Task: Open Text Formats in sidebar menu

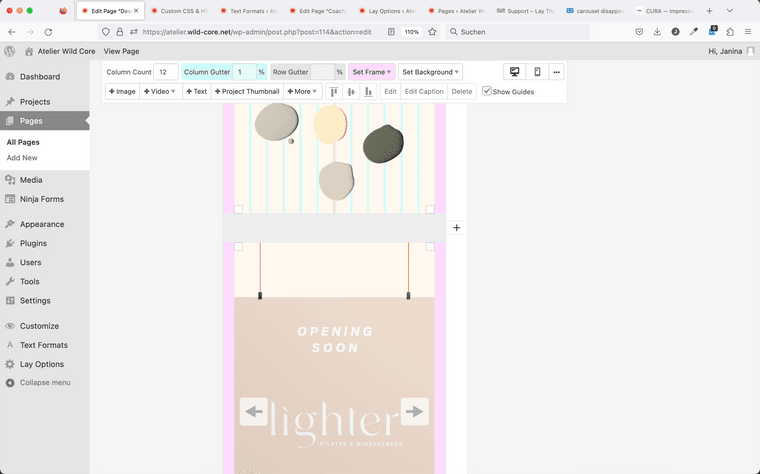Action: point(43,345)
